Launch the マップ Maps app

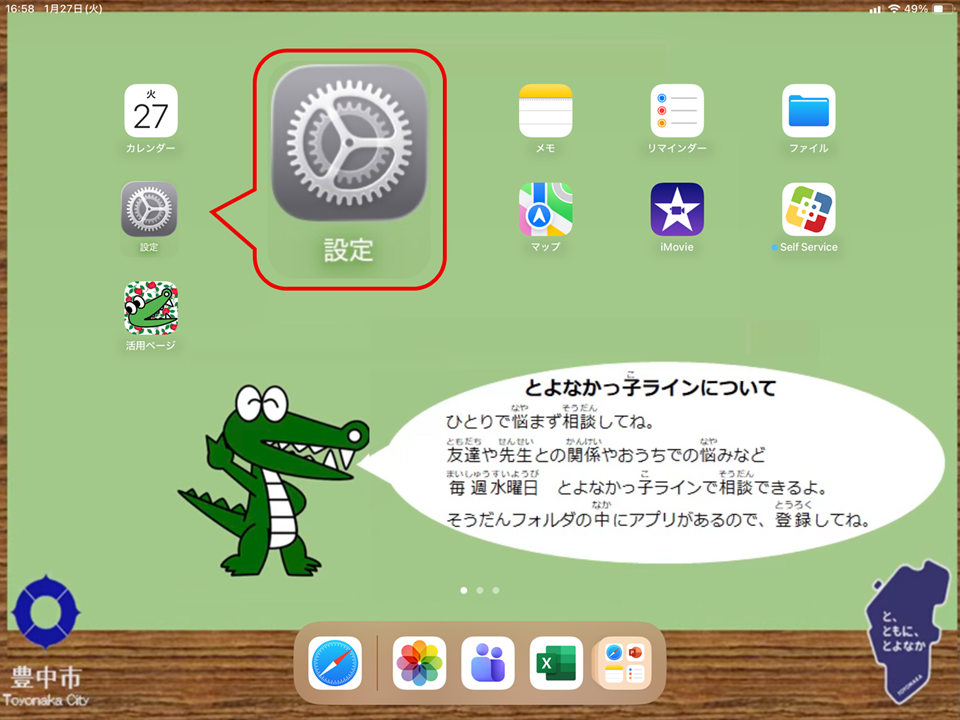(545, 209)
